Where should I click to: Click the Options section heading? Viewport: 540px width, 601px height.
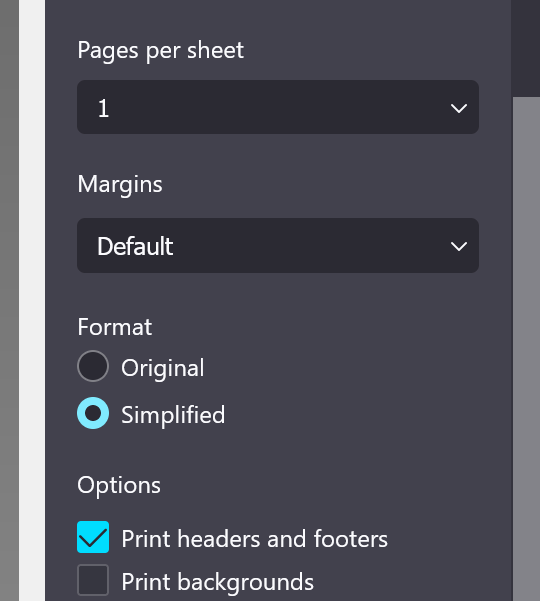119,485
